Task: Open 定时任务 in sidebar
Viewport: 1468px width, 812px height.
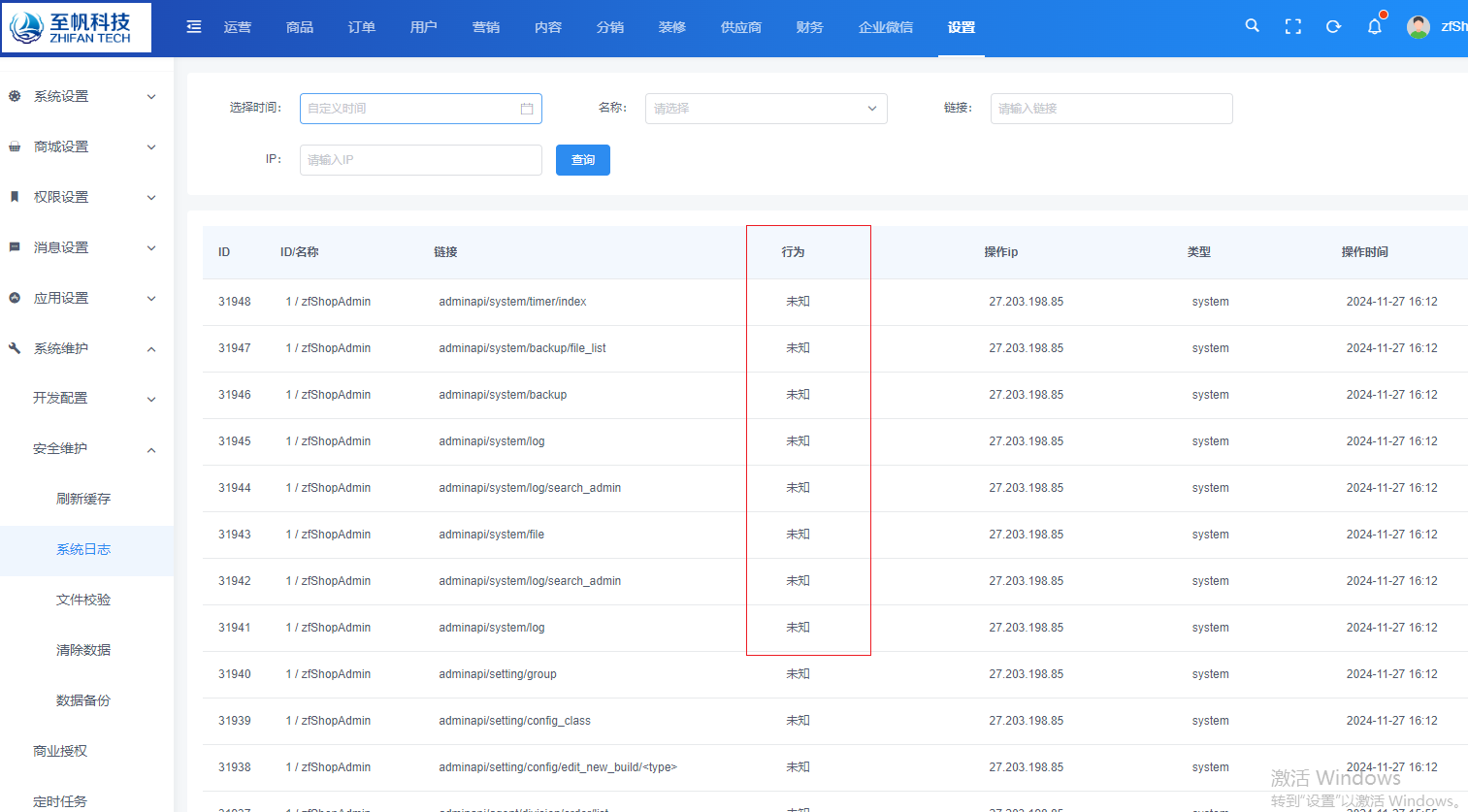Action: click(60, 801)
